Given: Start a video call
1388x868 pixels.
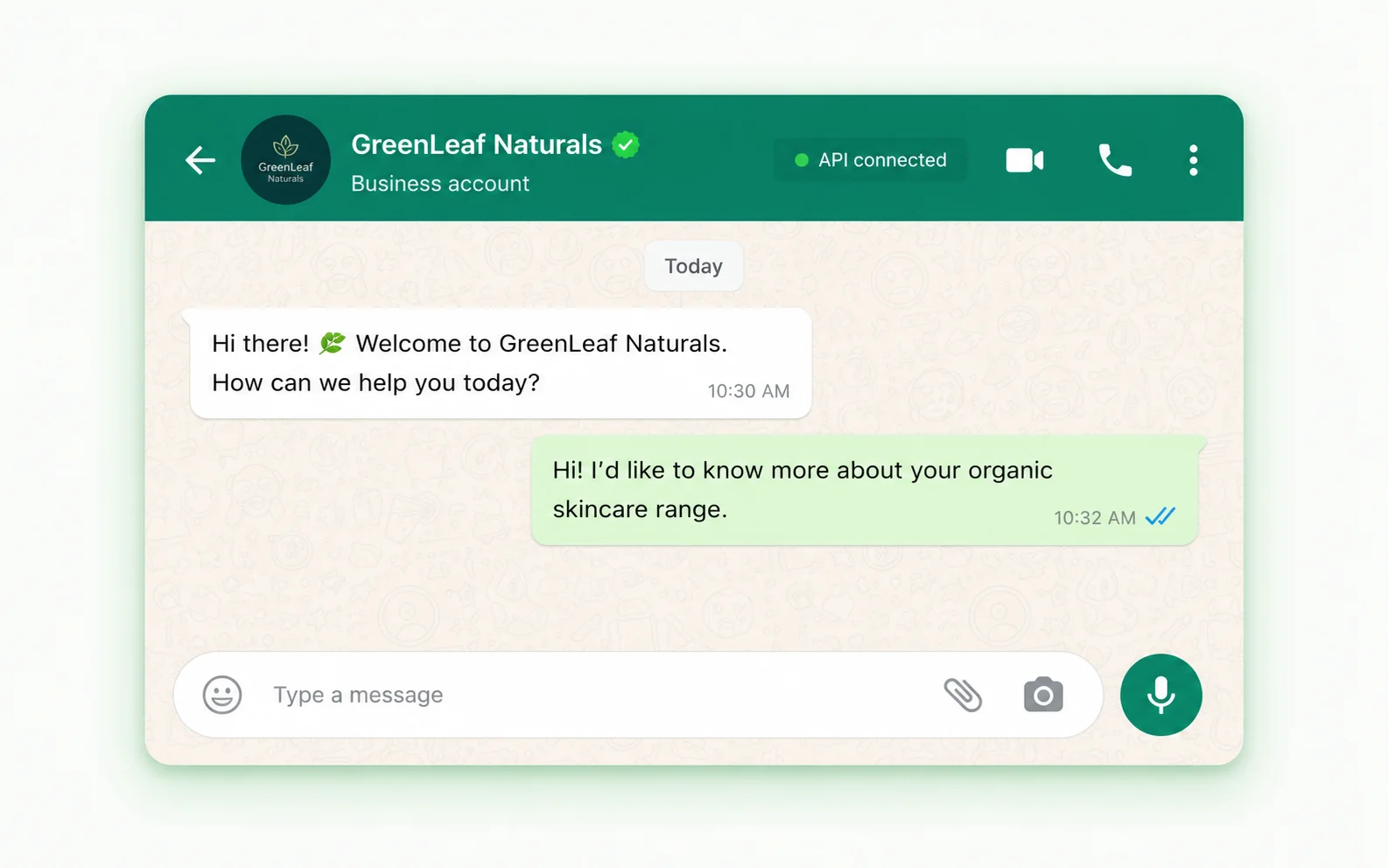Looking at the screenshot, I should (x=1025, y=160).
